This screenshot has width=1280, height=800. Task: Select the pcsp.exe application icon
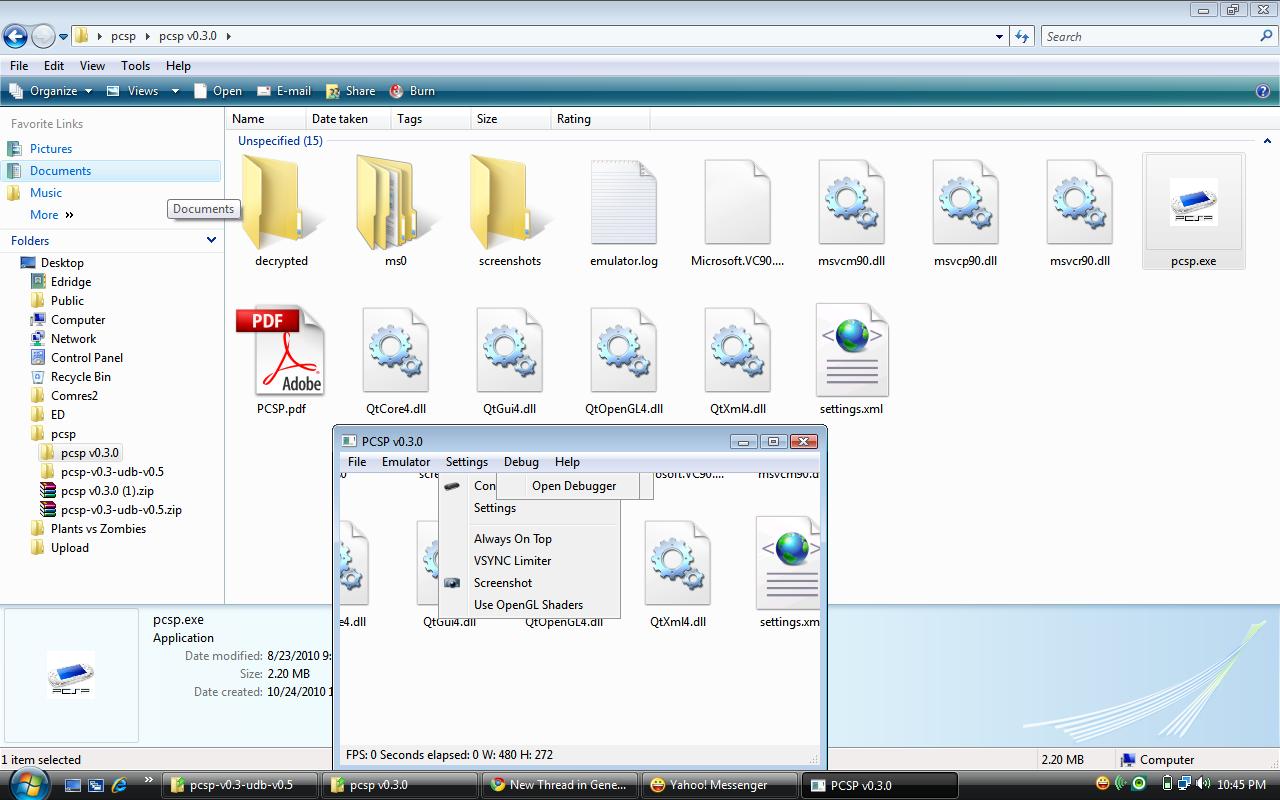[x=1193, y=203]
